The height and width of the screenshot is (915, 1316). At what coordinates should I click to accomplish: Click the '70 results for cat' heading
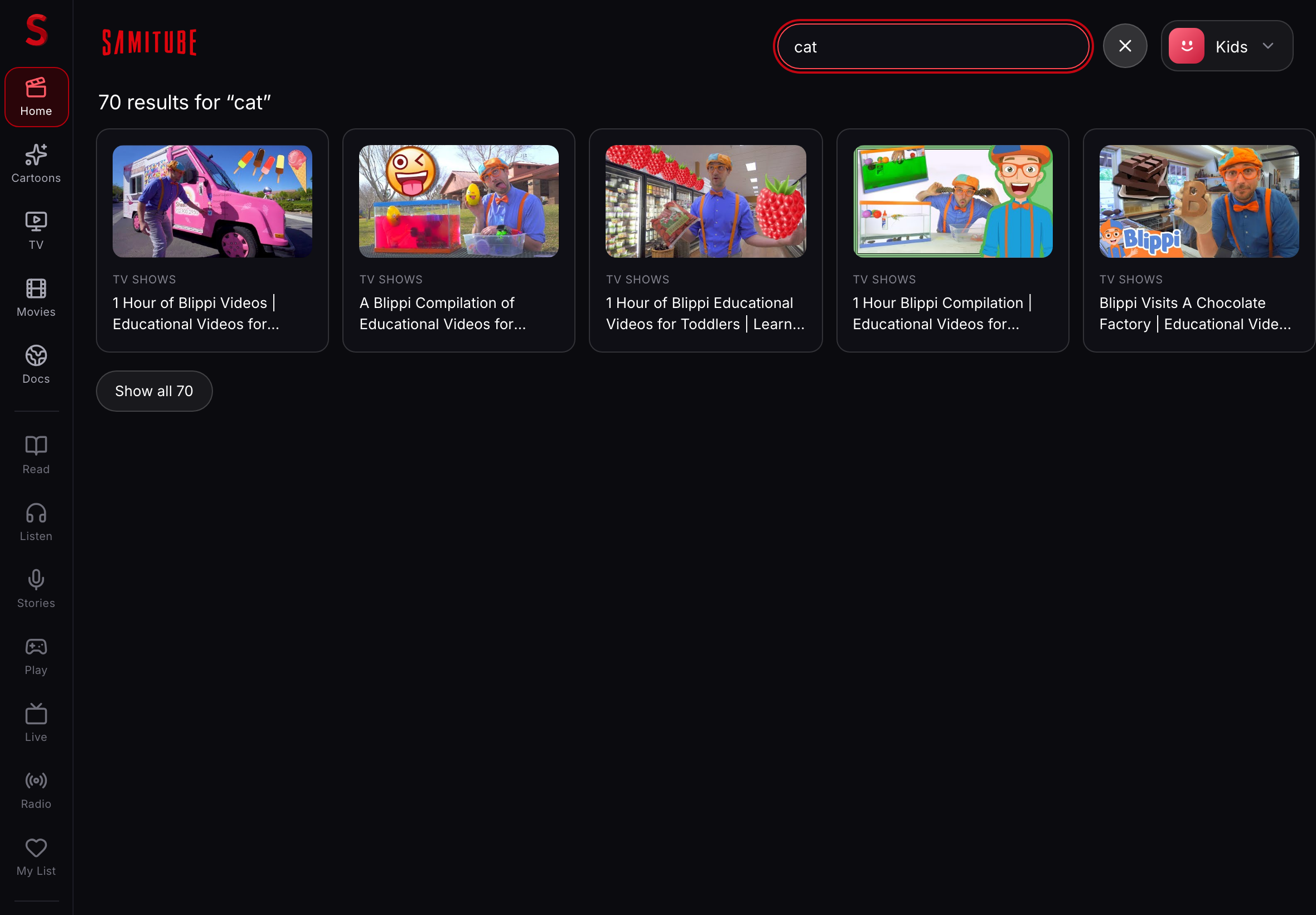(x=185, y=103)
